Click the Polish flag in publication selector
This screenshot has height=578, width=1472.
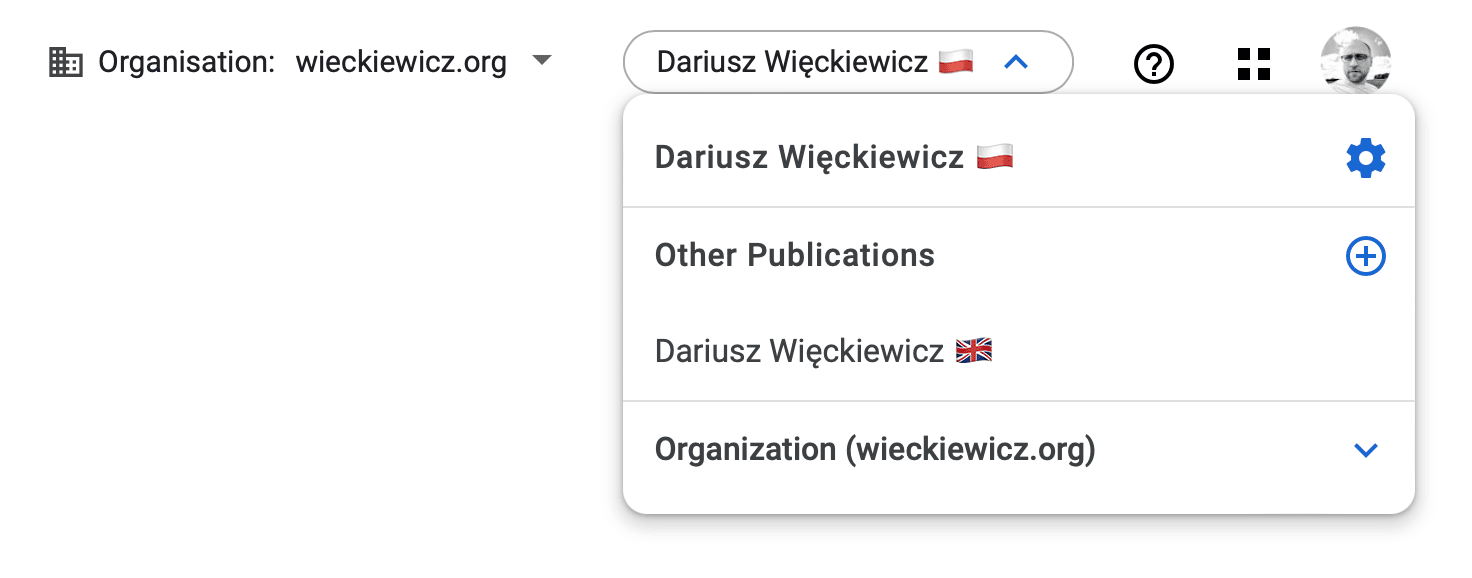coord(956,63)
